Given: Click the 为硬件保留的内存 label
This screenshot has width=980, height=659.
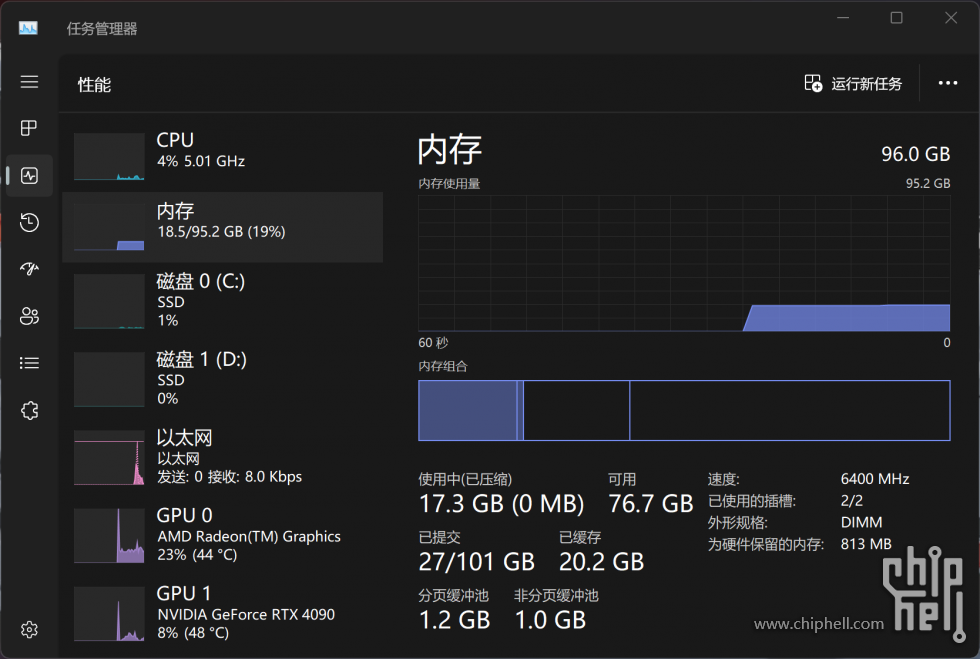Looking at the screenshot, I should click(766, 544).
